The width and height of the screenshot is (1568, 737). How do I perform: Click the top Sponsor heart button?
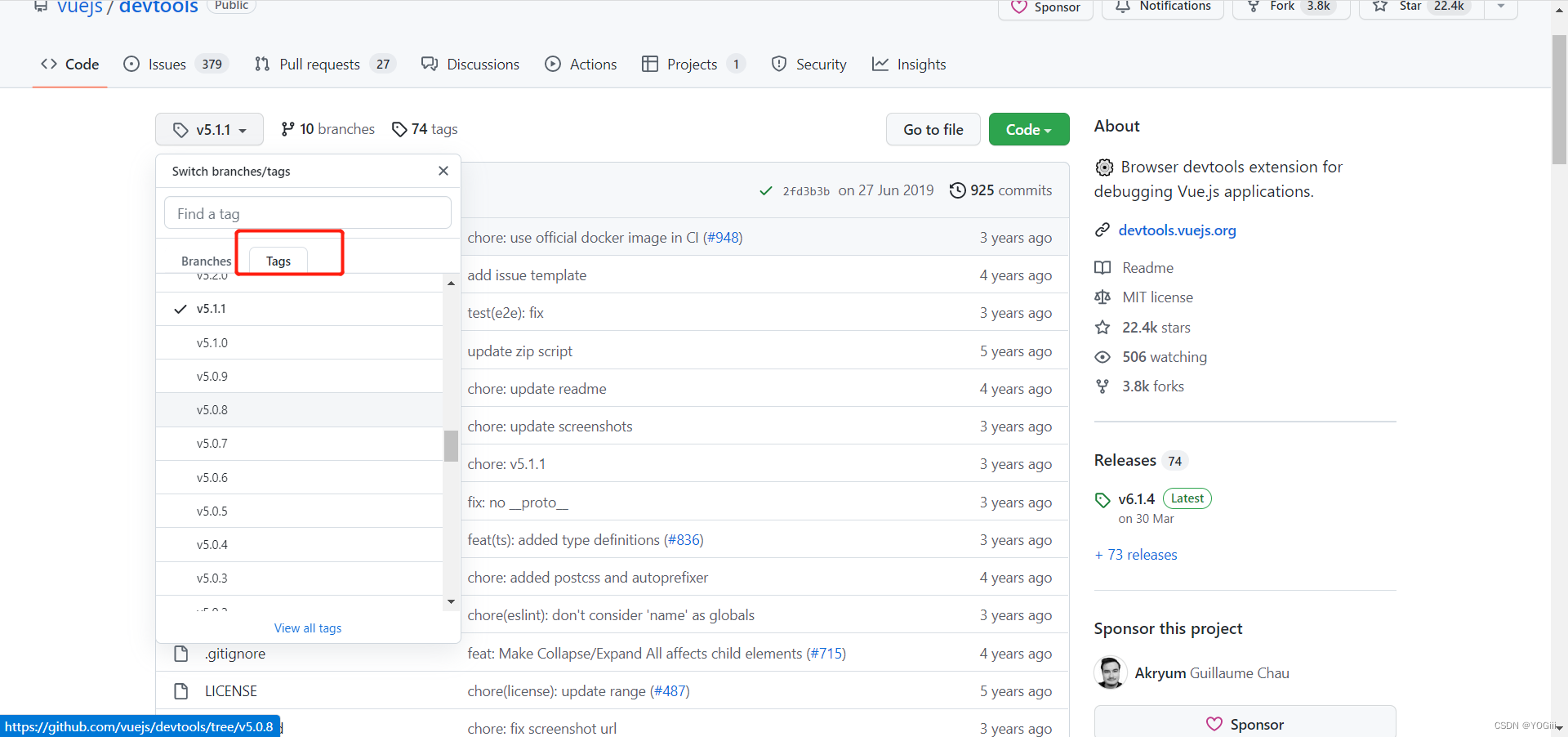click(x=1045, y=7)
